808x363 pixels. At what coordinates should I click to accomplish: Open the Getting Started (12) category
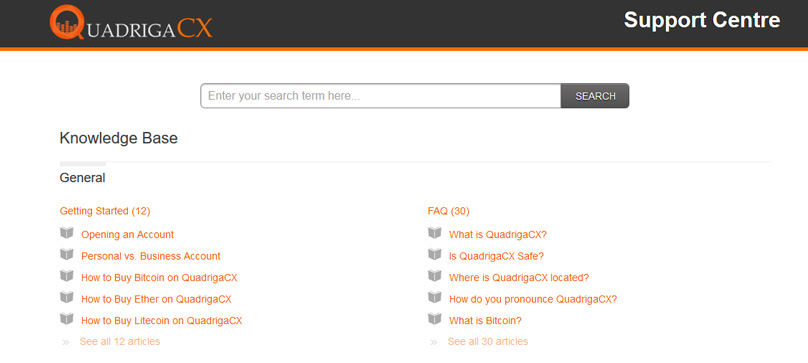tap(105, 211)
